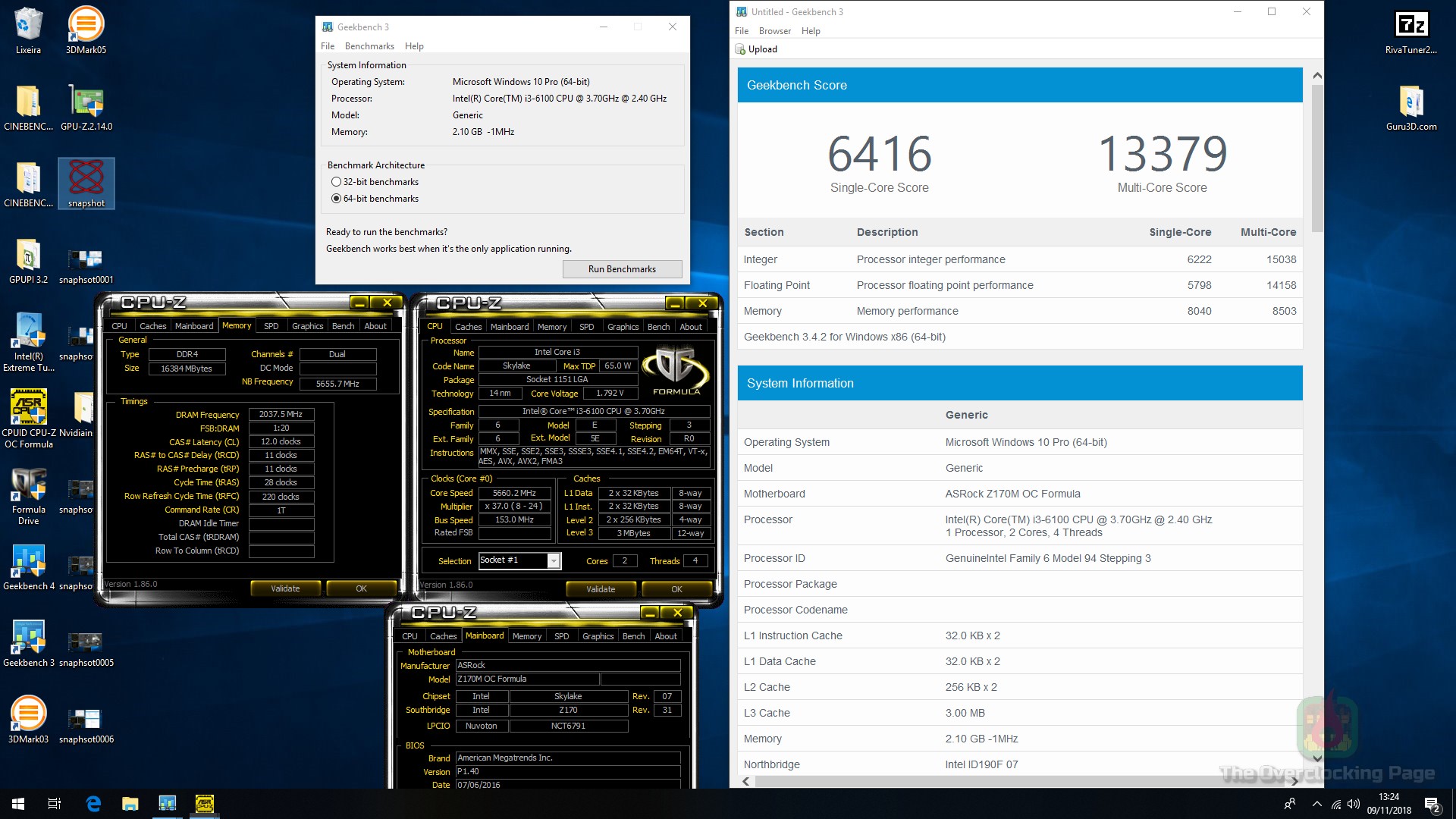Open GPU-Z from the desktop
The image size is (1456, 819).
pos(86,99)
